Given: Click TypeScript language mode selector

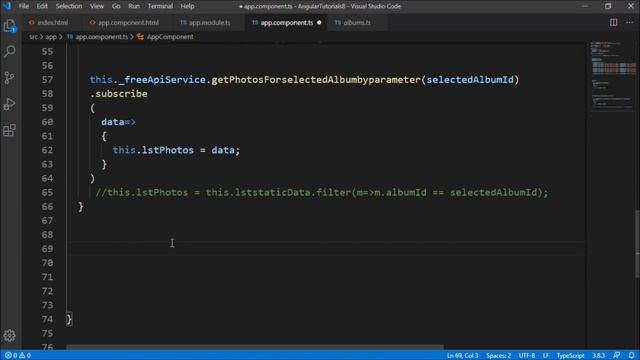Looking at the screenshot, I should click(x=570, y=356).
